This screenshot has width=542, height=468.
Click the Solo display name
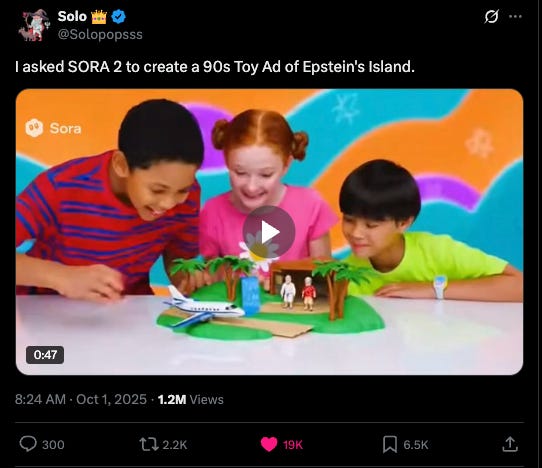click(72, 16)
